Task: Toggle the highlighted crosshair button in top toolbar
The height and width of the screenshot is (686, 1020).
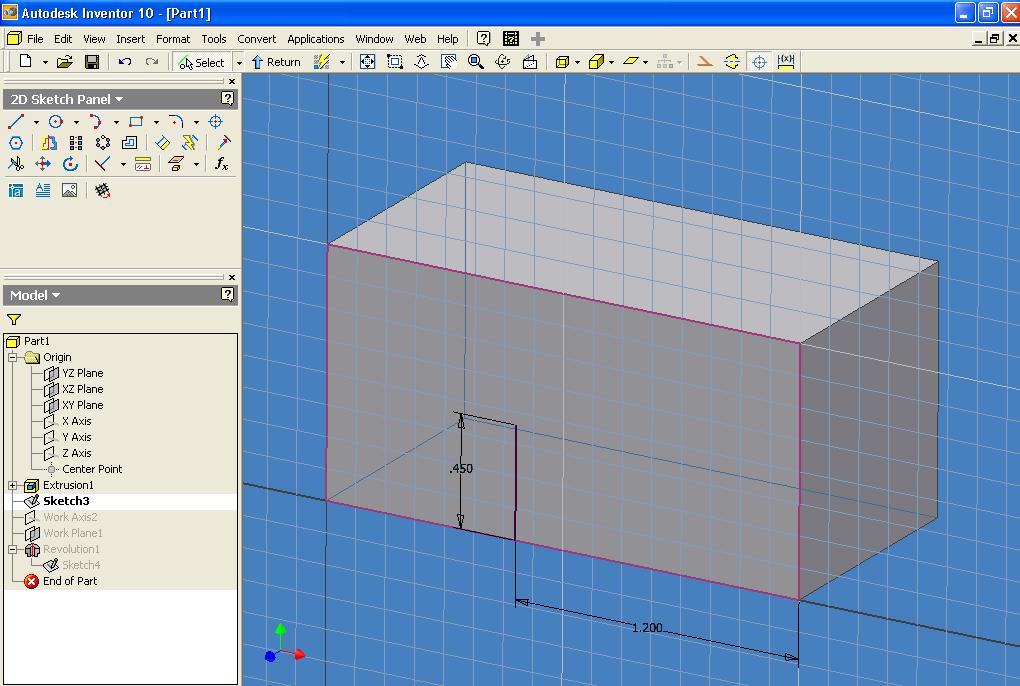Action: [x=759, y=62]
